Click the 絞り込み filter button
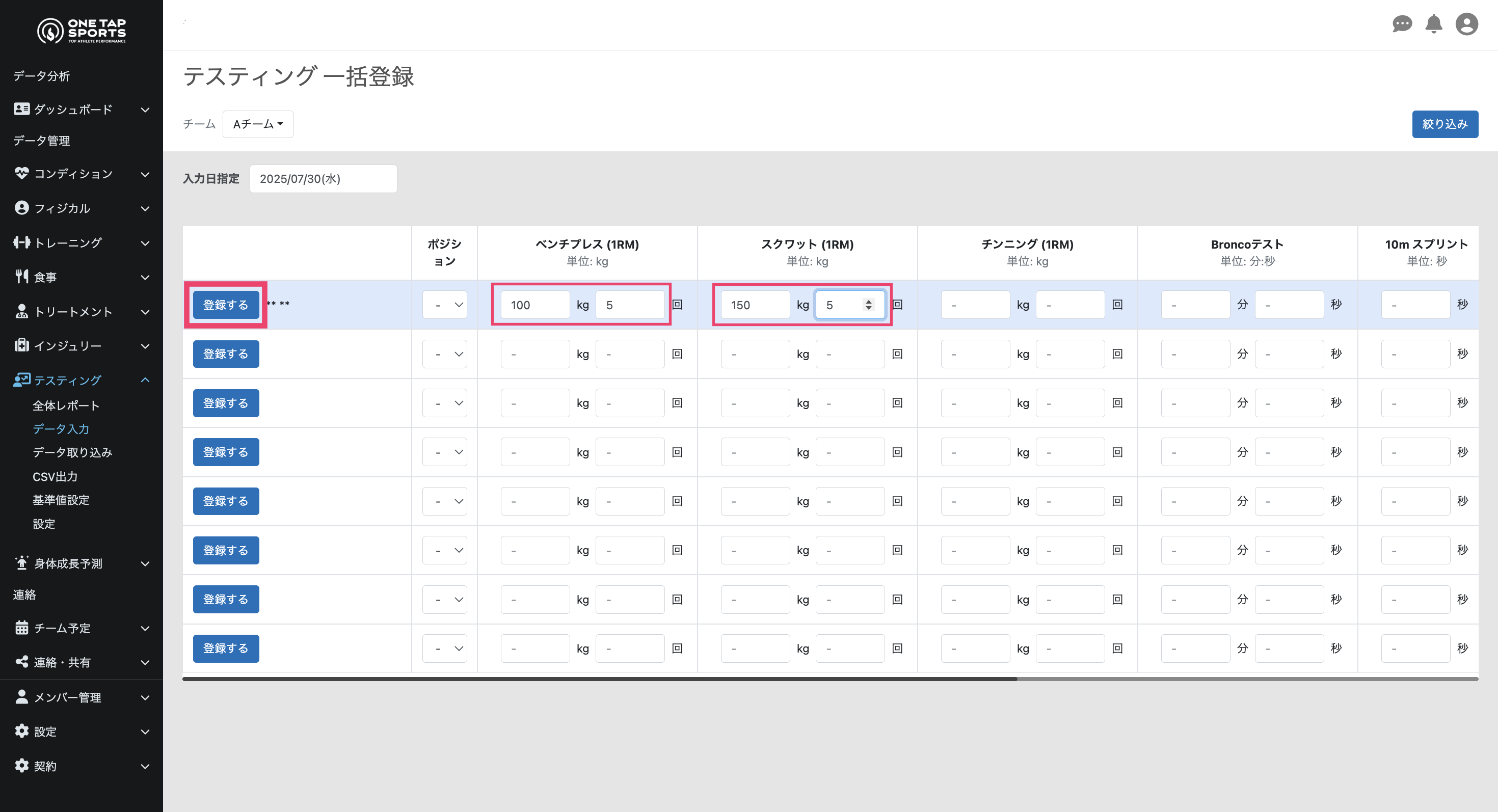The image size is (1498, 812). tap(1445, 124)
